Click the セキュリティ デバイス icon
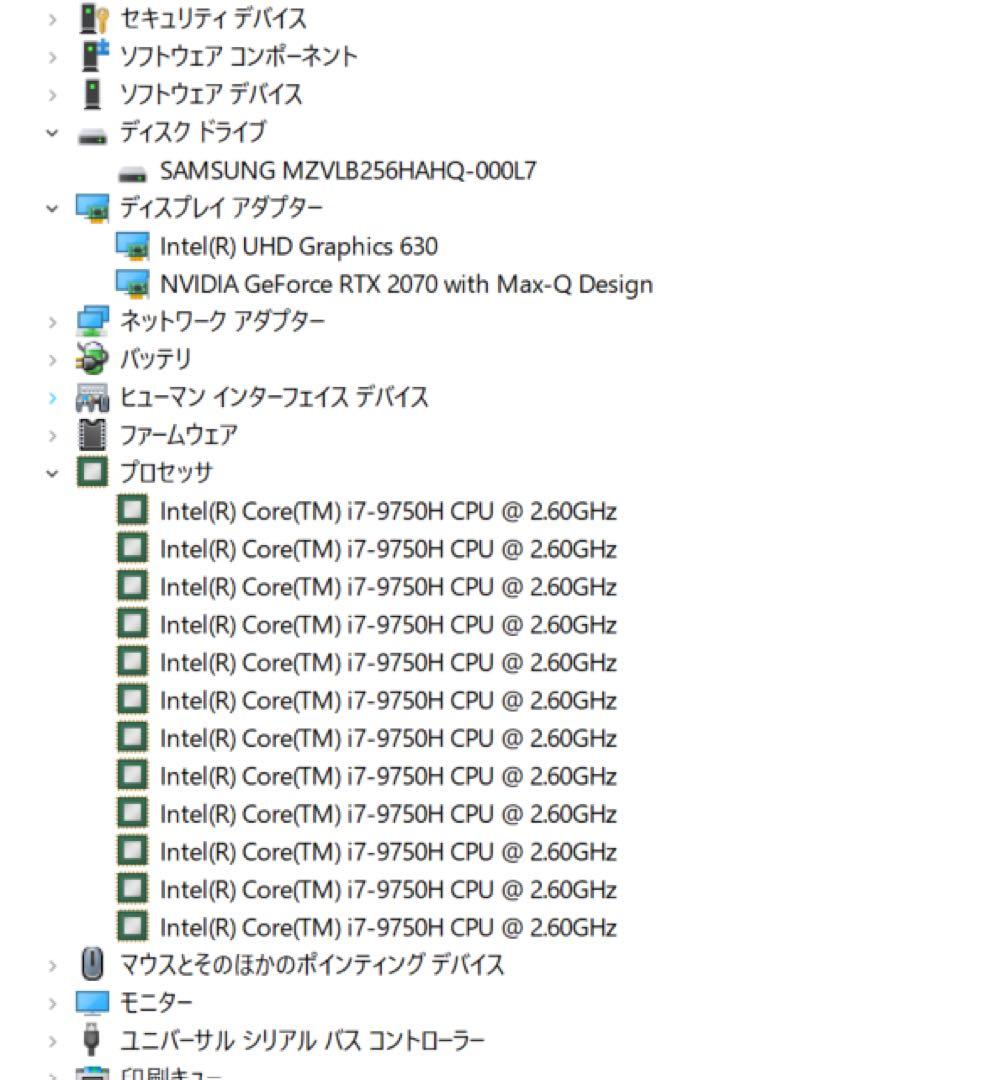The height and width of the screenshot is (1080, 981). coord(90,18)
